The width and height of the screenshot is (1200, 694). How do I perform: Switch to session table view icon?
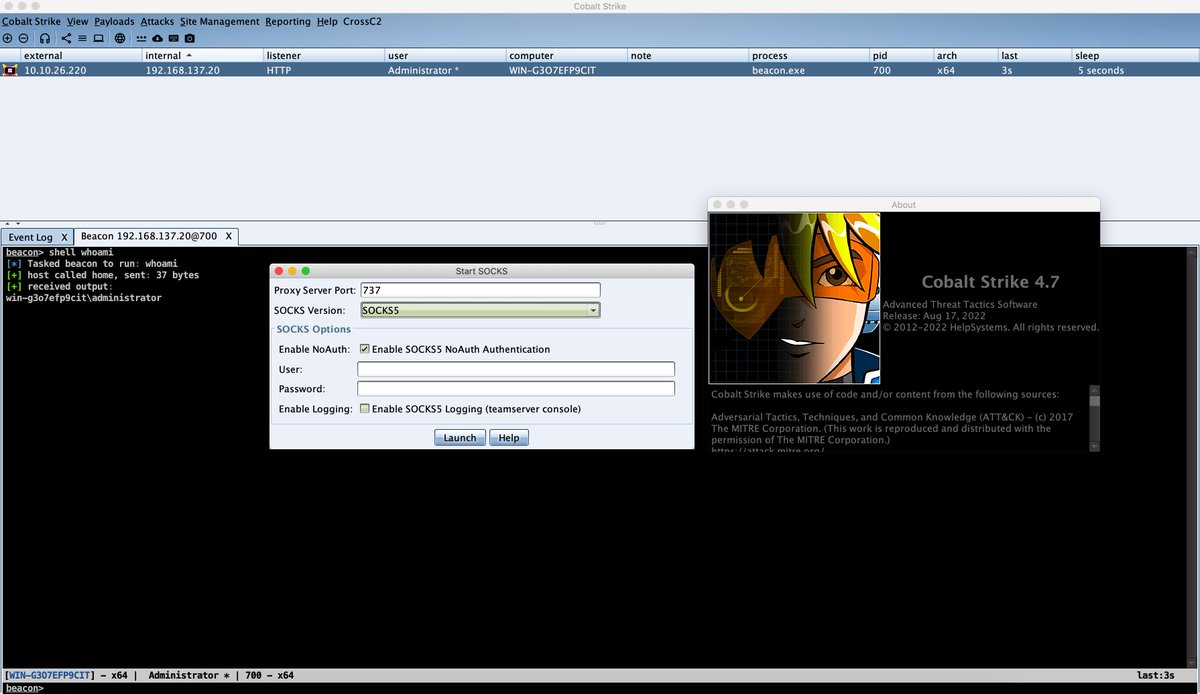pyautogui.click(x=82, y=38)
